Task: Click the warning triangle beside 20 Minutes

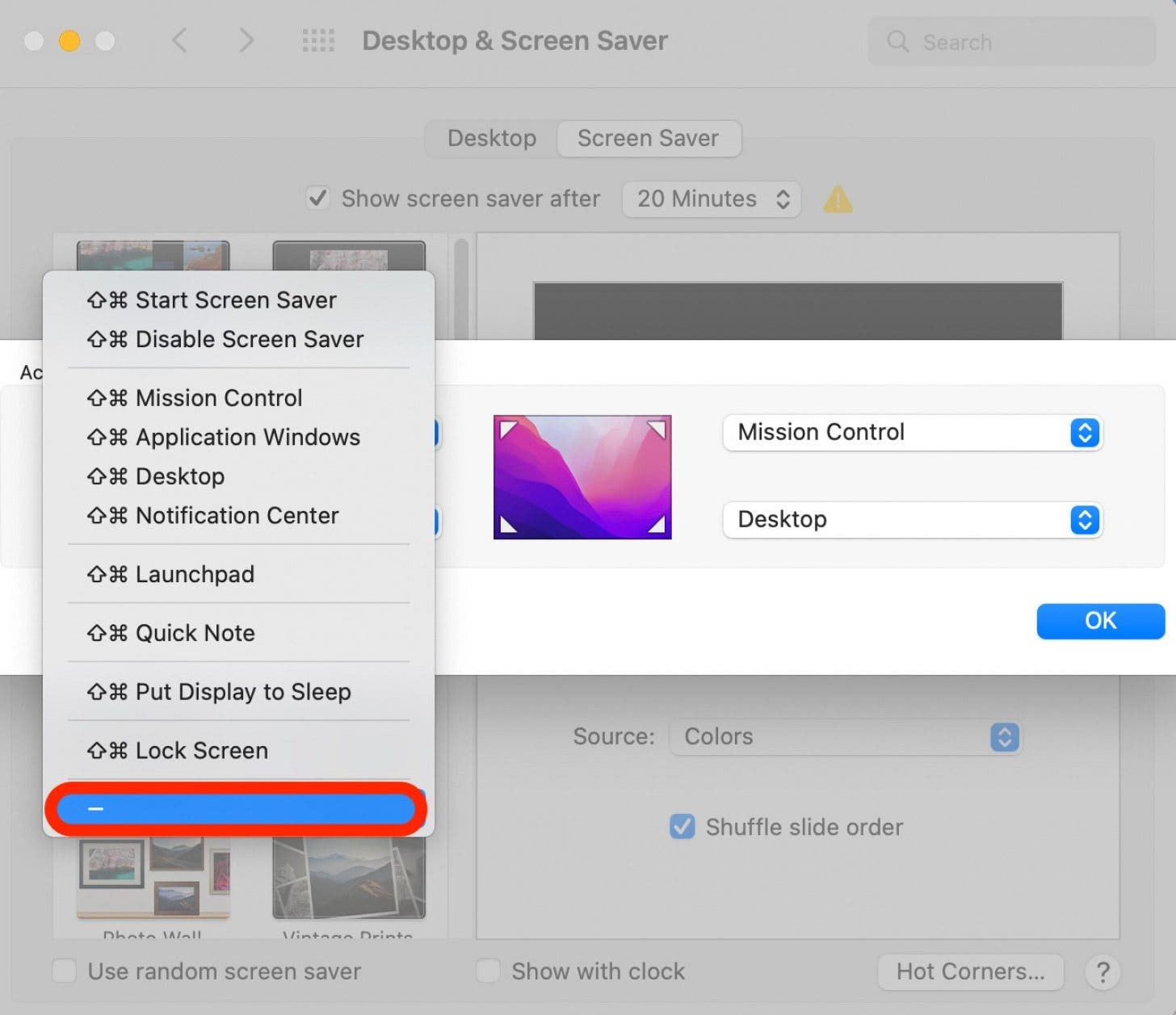Action: pyautogui.click(x=838, y=199)
